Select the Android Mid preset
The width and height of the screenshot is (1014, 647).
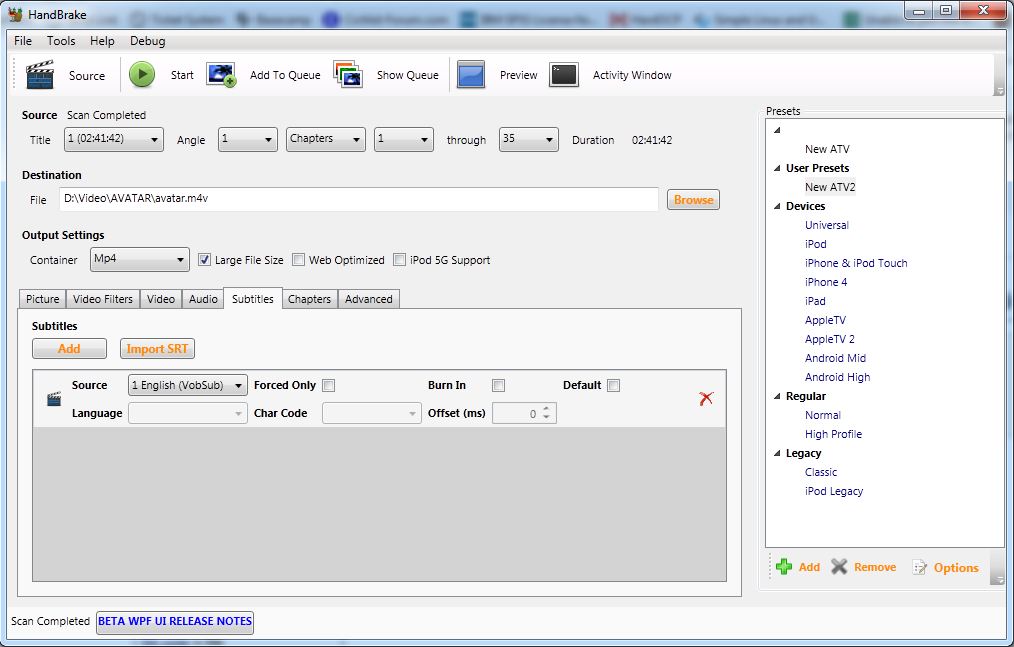point(835,358)
